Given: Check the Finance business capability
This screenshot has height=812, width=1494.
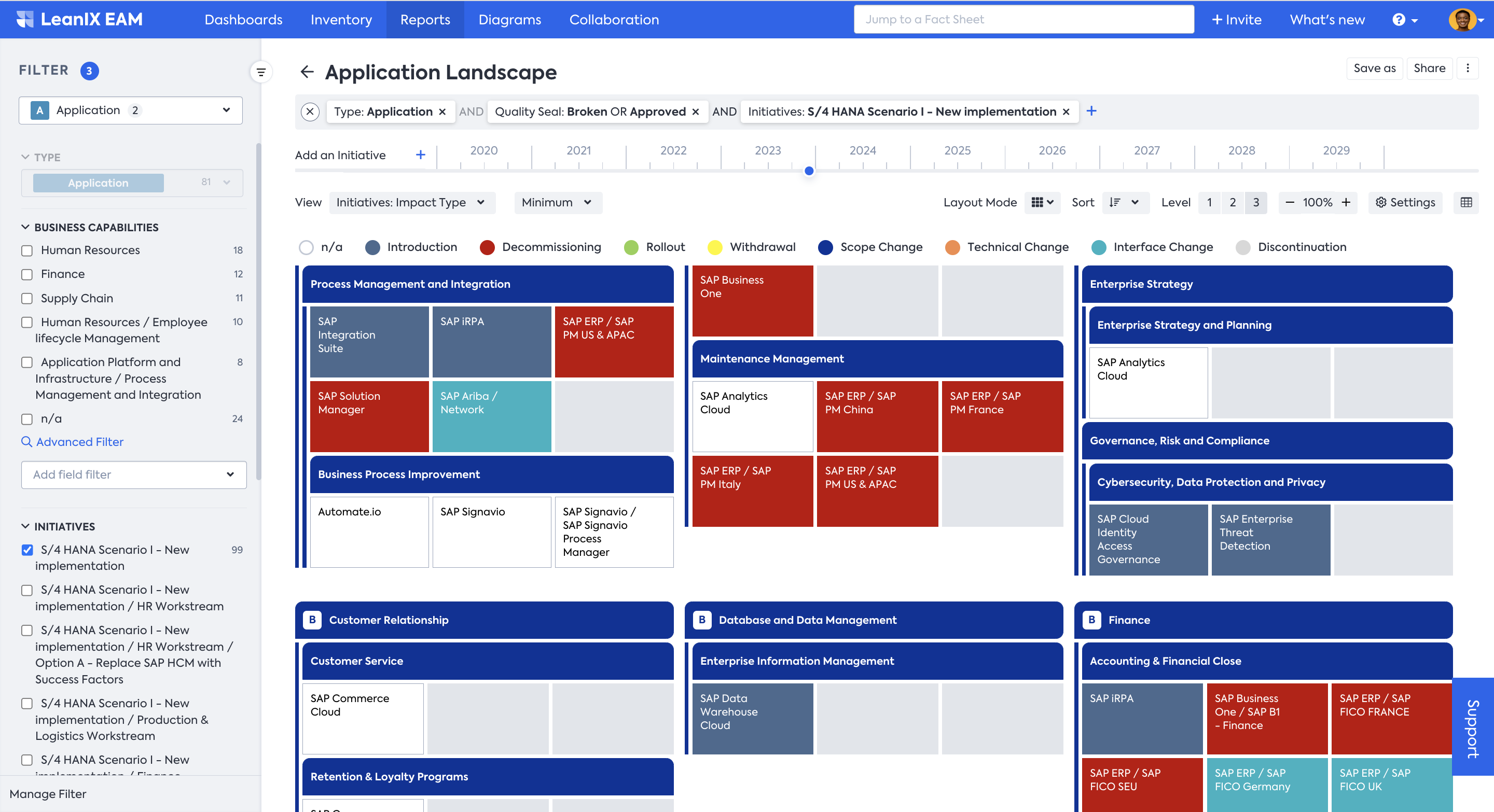Looking at the screenshot, I should pos(26,274).
